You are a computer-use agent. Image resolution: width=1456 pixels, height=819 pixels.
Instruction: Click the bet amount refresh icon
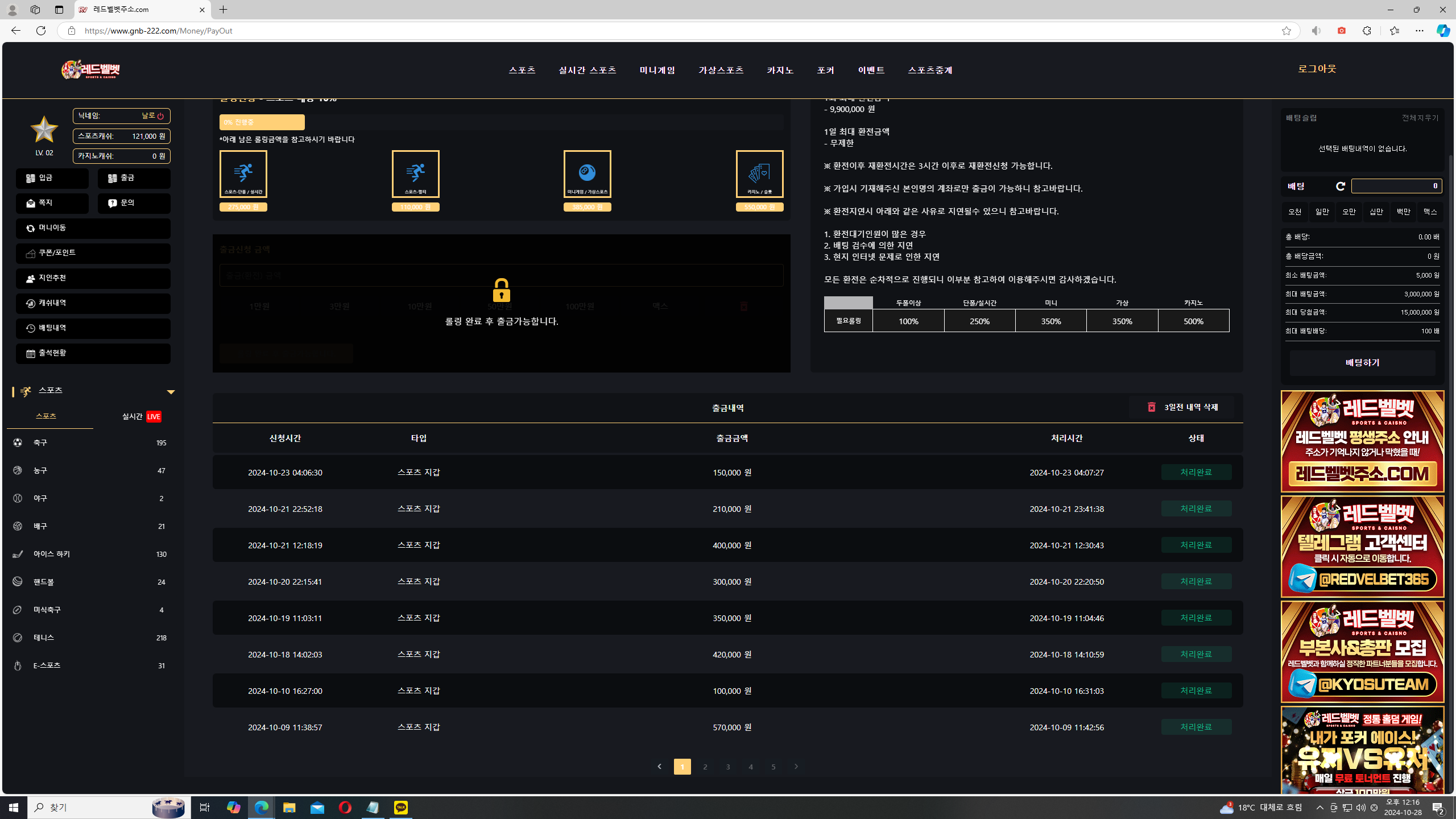(x=1341, y=187)
